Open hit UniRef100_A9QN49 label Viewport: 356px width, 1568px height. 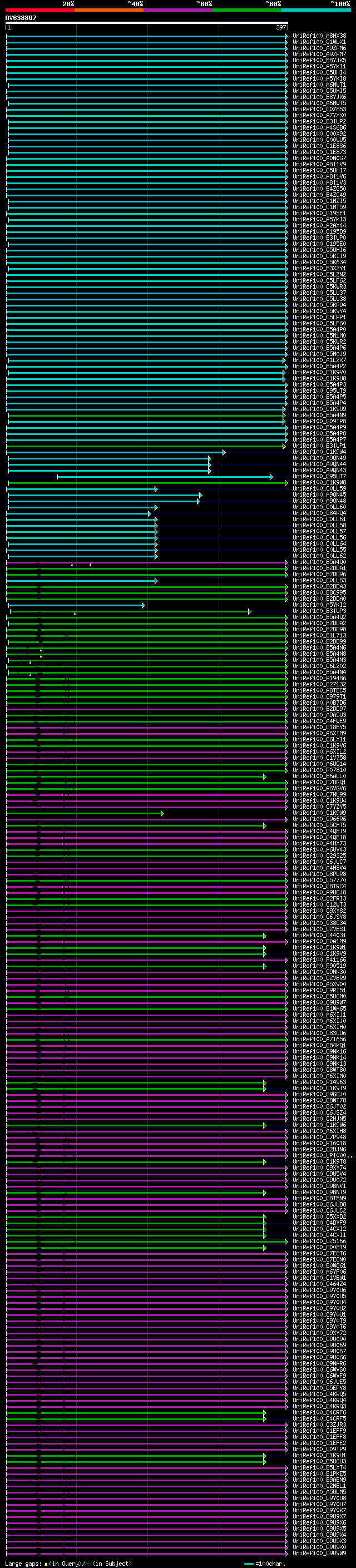pos(319,458)
